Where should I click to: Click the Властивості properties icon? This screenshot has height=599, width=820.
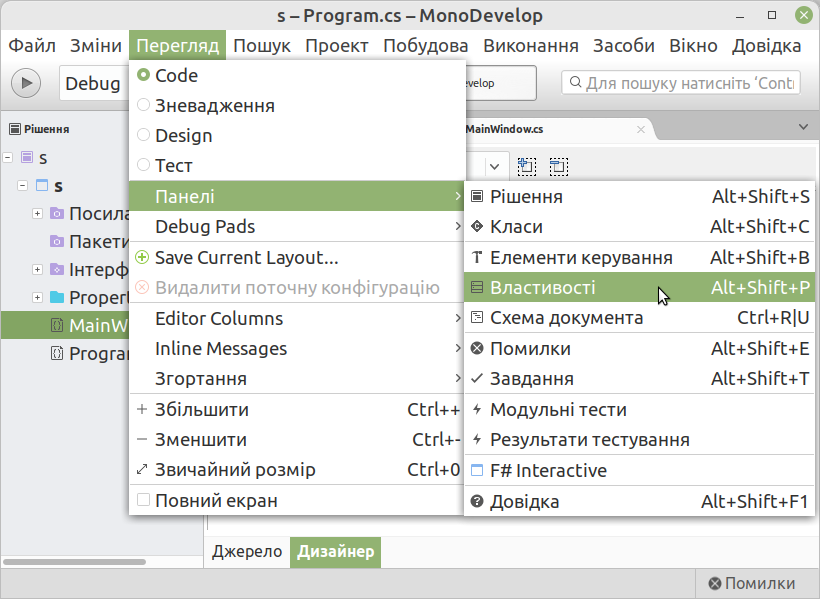tap(477, 287)
